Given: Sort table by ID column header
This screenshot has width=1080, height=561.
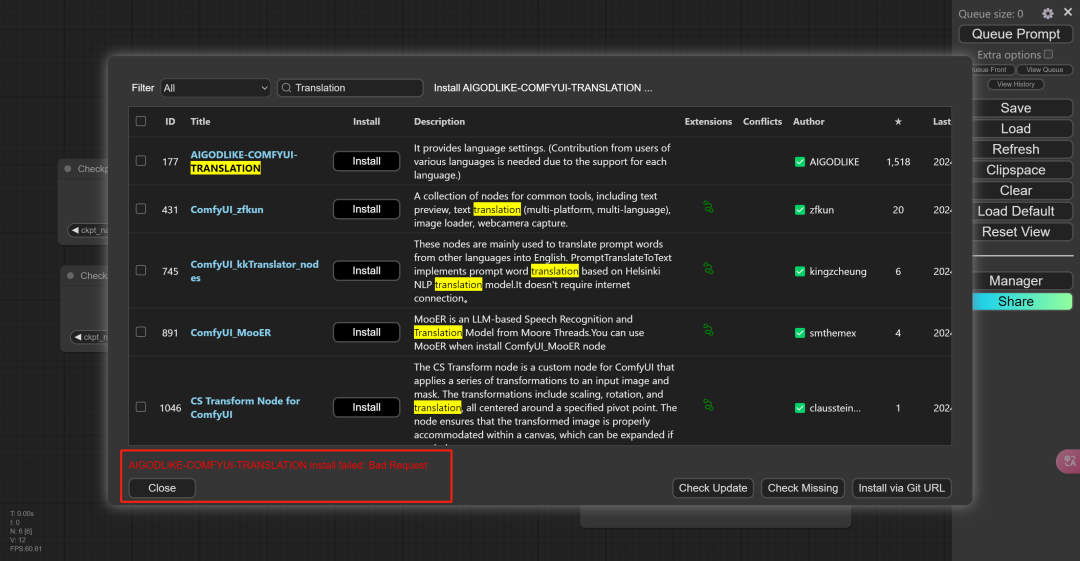Looking at the screenshot, I should click(x=170, y=121).
